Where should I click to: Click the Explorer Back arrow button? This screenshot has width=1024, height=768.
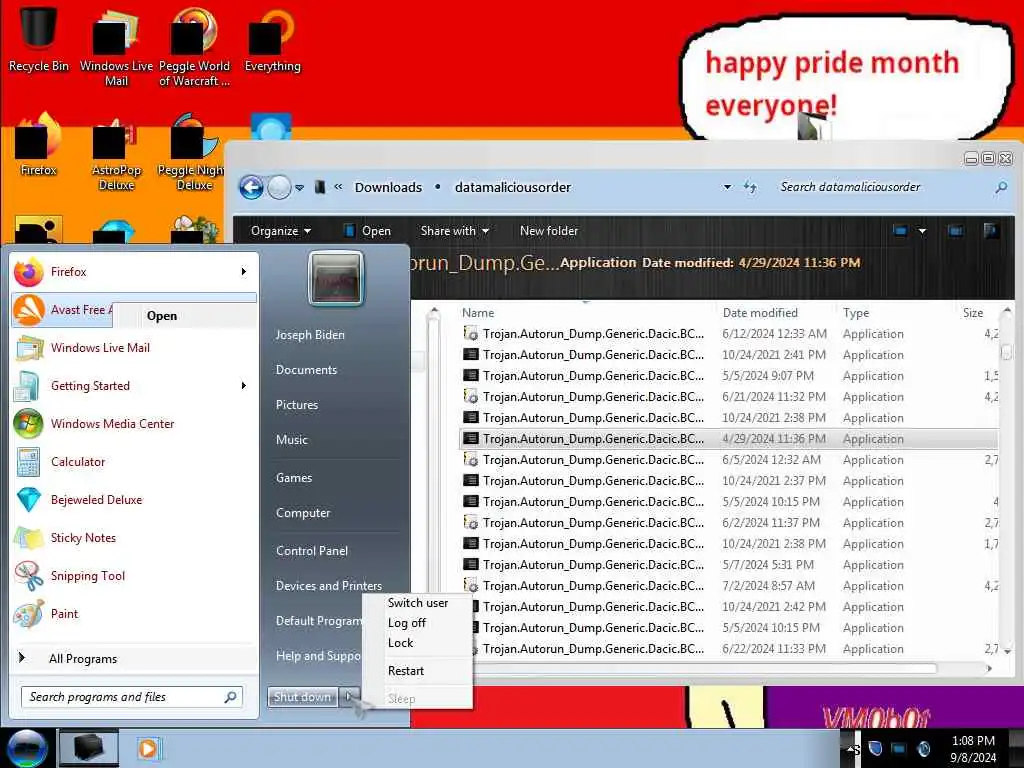click(251, 187)
